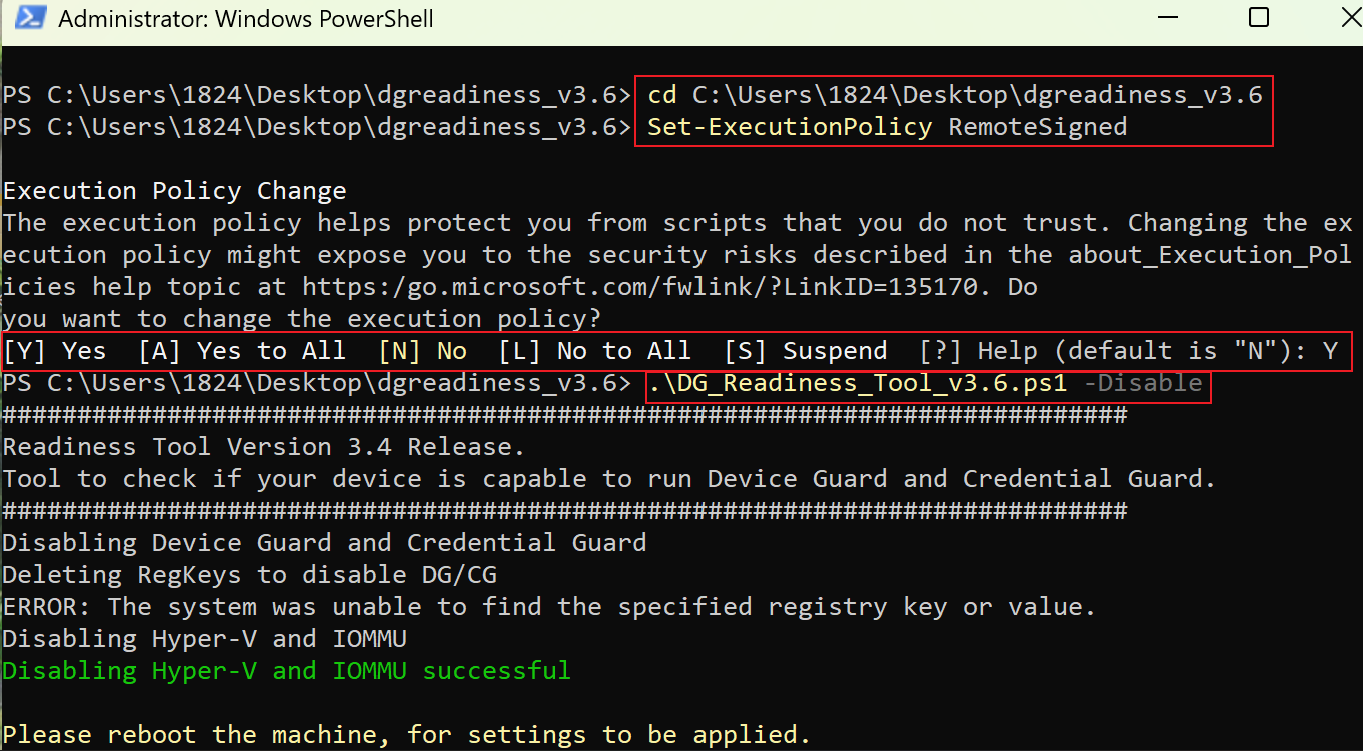Click the ERROR registry key message line
Screen dimensions: 1363x751
point(550,607)
